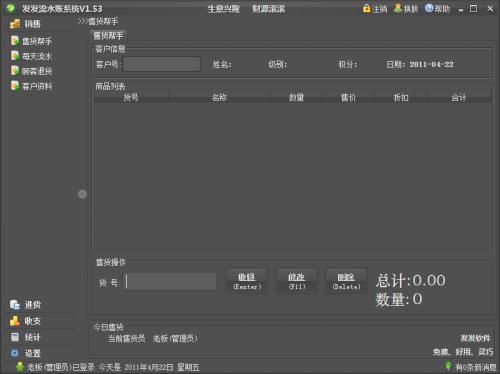
Task: Click the 总计:0.00 total text
Action: [411, 280]
